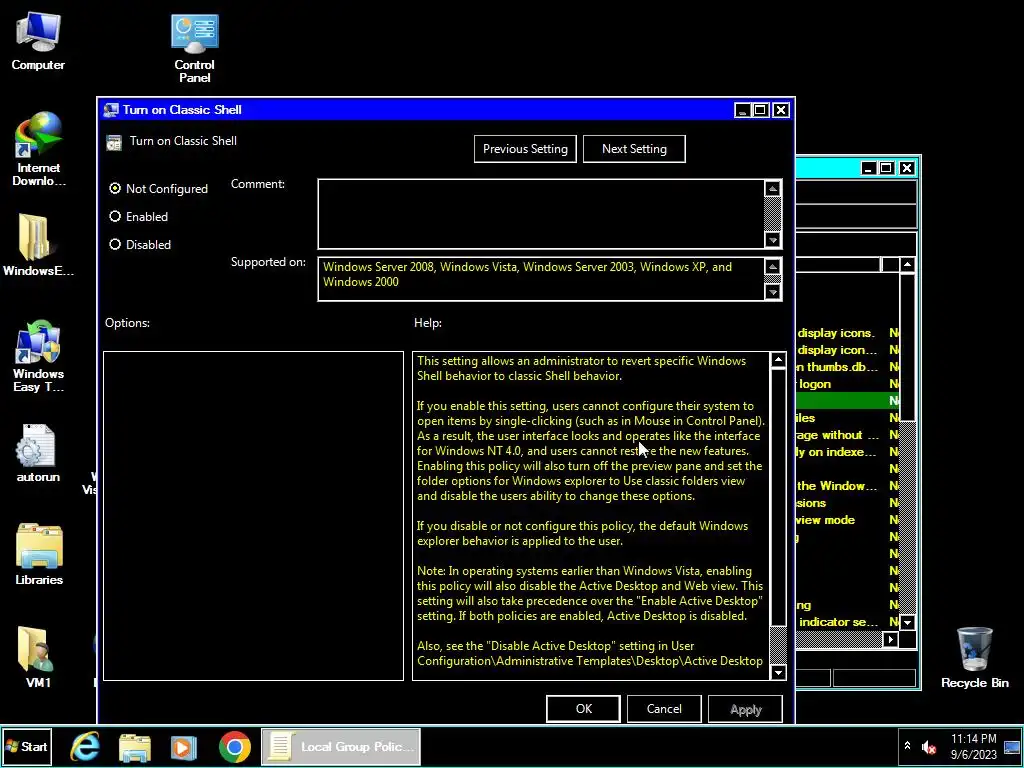Open the Recycle Bin

pos(974,657)
